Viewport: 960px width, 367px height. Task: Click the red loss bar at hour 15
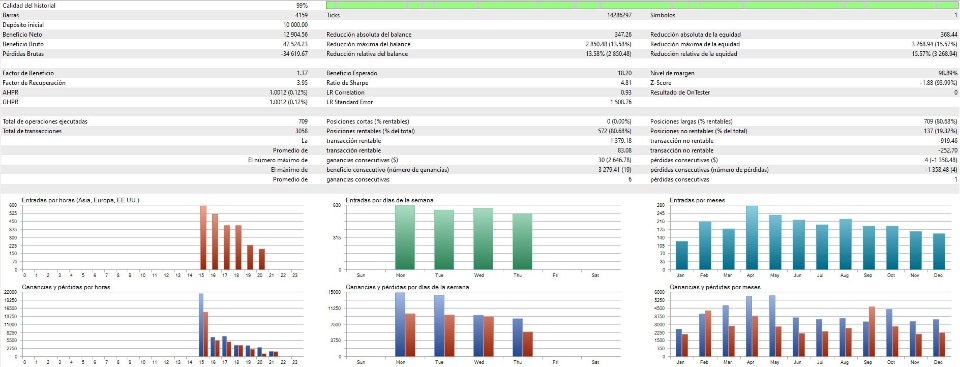tap(206, 334)
